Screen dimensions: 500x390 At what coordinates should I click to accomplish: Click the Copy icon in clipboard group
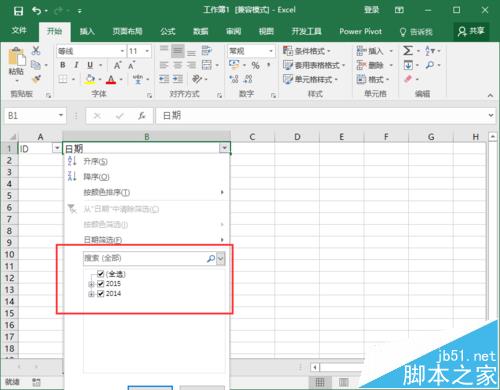click(36, 65)
